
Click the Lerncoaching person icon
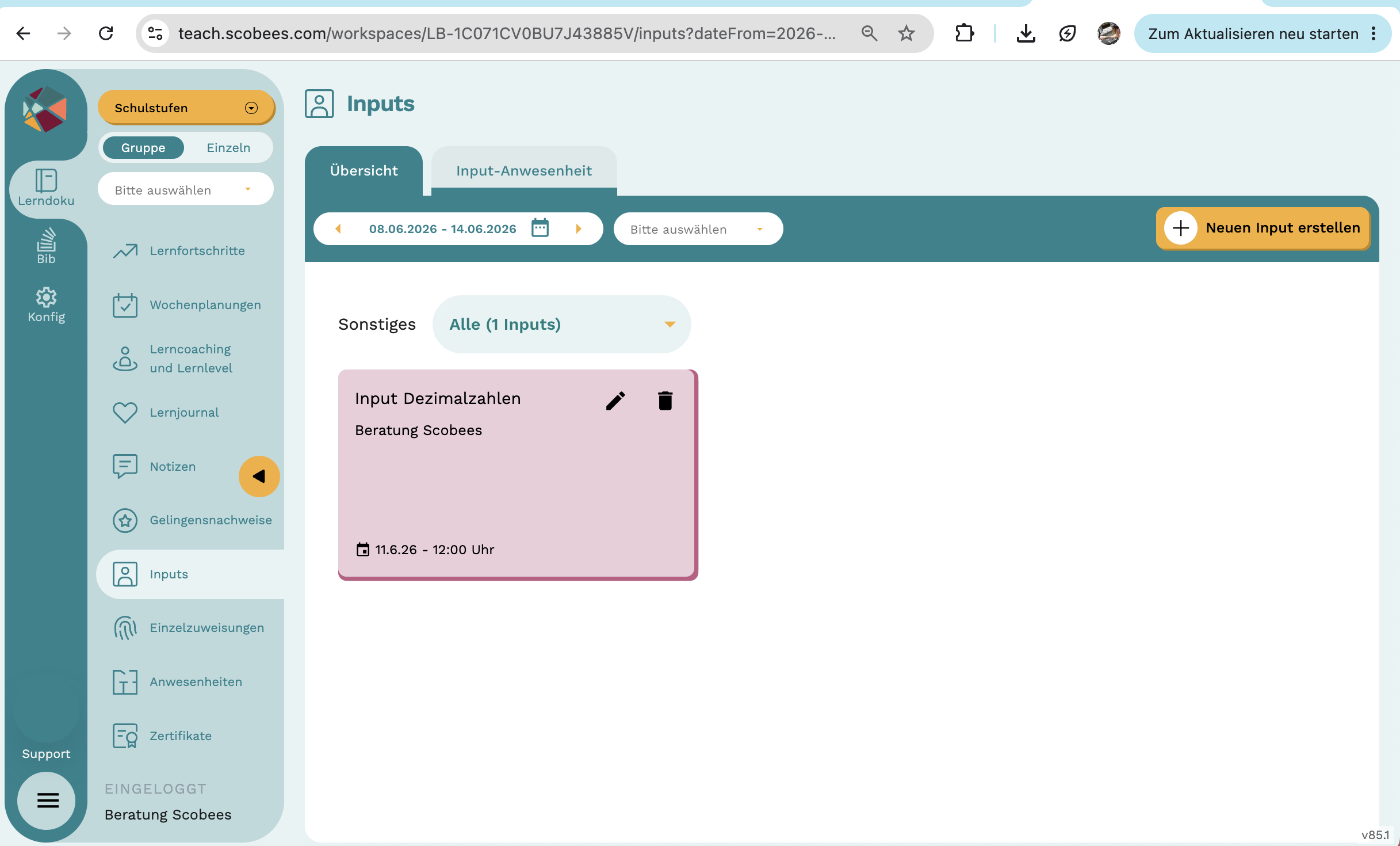point(125,359)
